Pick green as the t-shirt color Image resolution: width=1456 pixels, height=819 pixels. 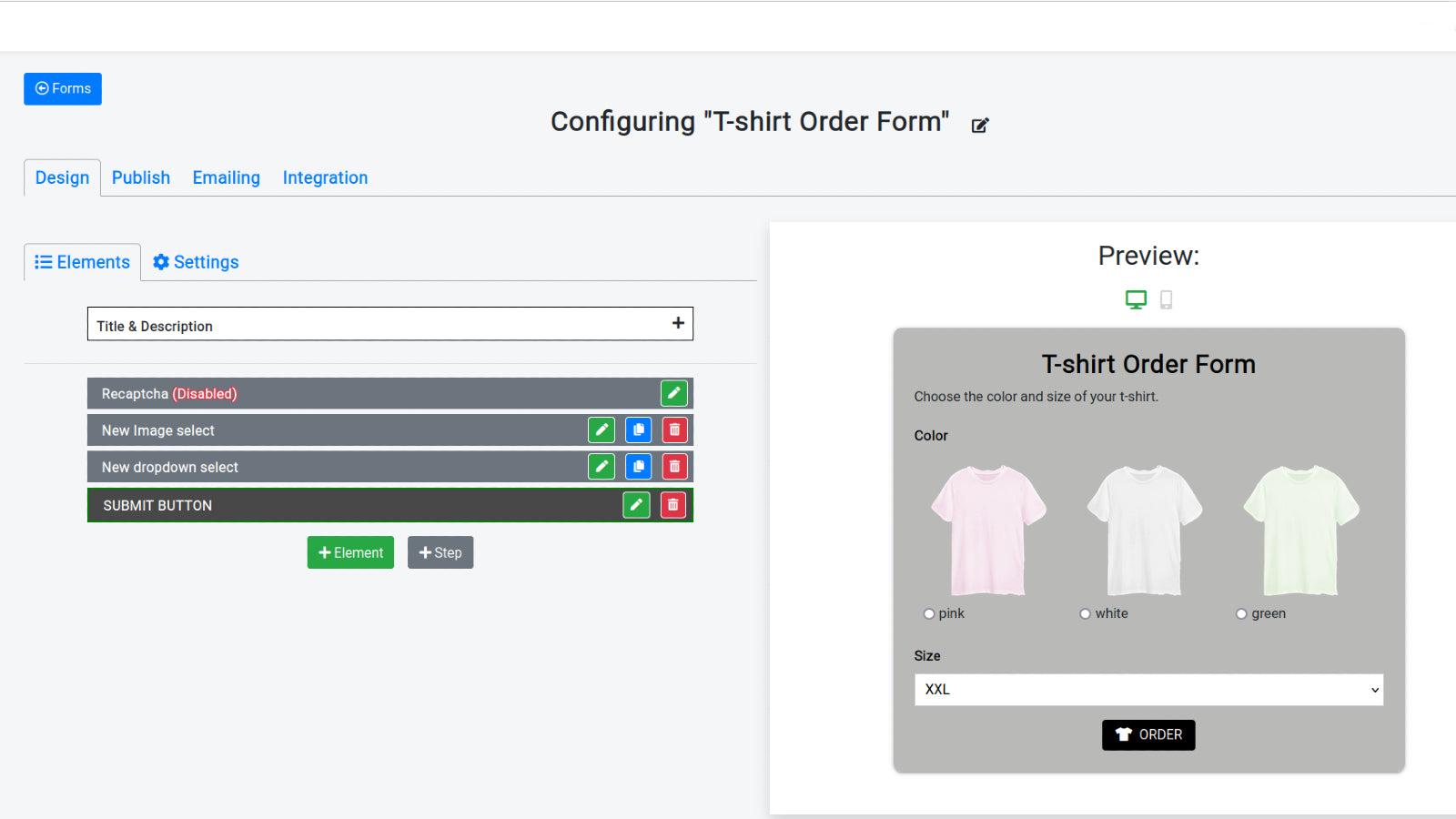point(1241,613)
